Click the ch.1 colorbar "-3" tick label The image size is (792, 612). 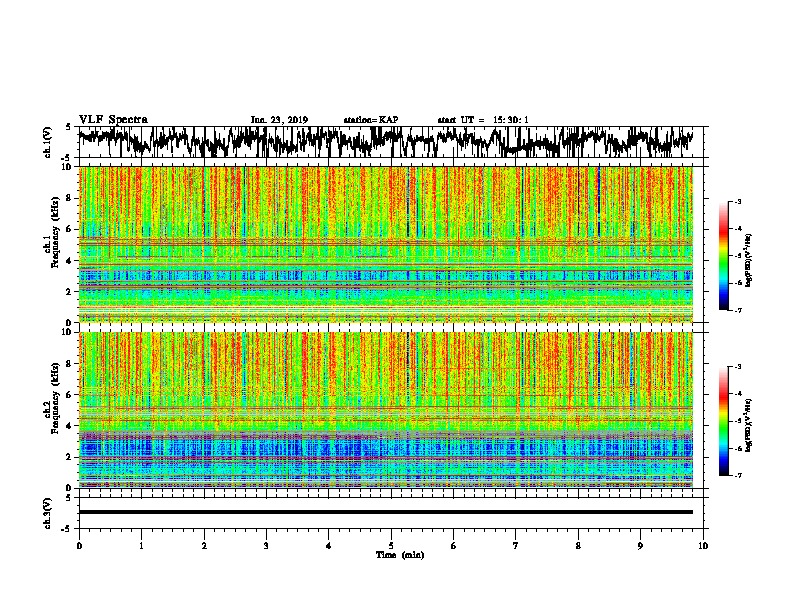pos(738,202)
